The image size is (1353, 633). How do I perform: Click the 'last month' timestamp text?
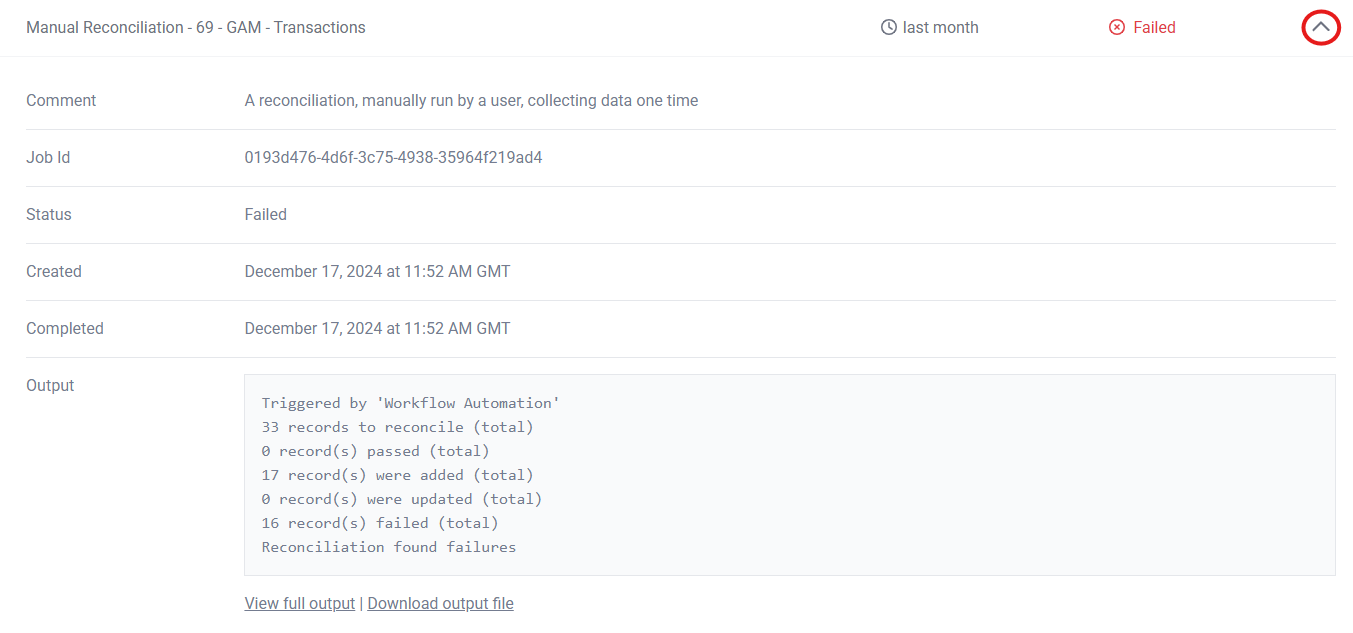click(x=940, y=28)
